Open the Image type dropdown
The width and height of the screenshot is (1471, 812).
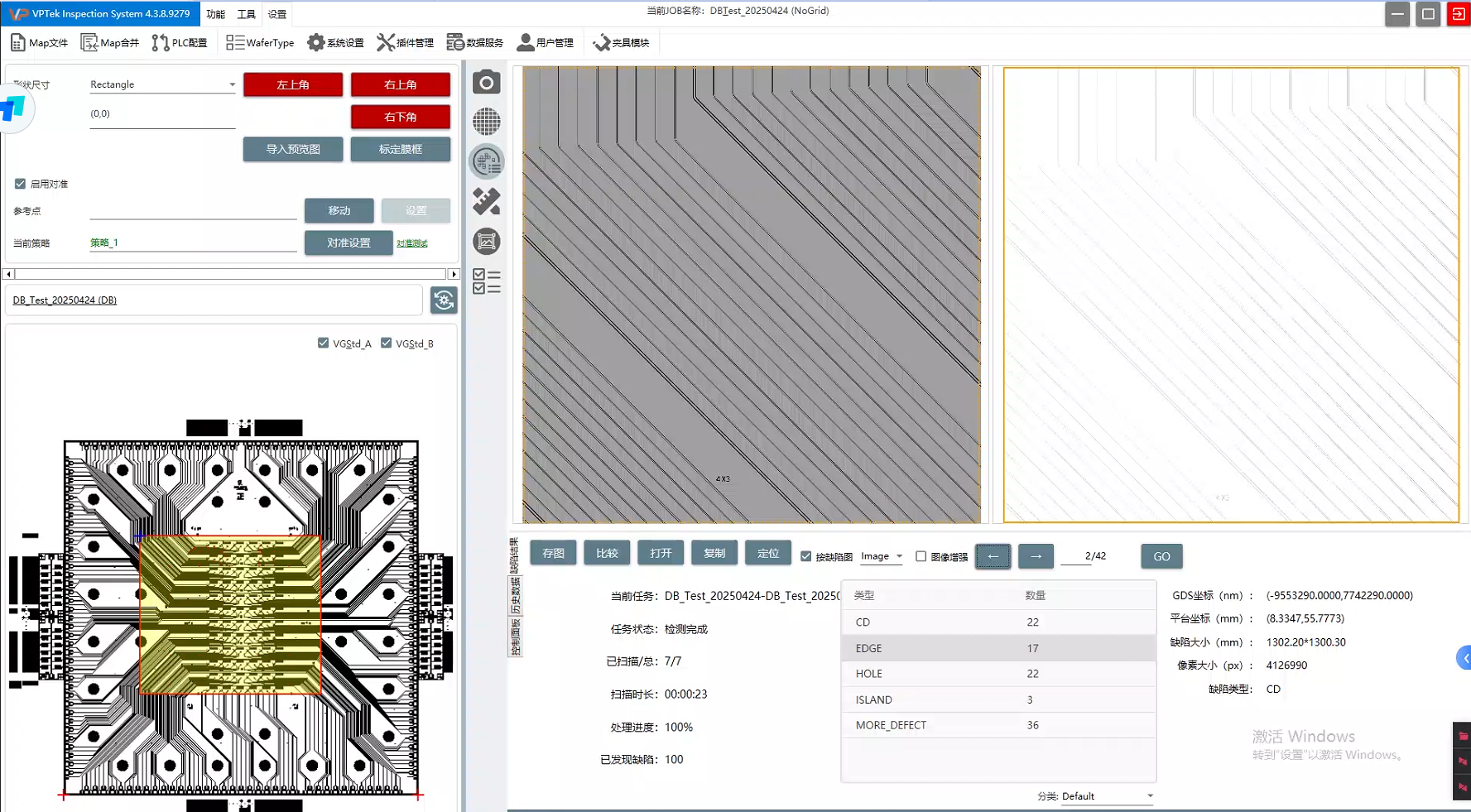(x=881, y=556)
